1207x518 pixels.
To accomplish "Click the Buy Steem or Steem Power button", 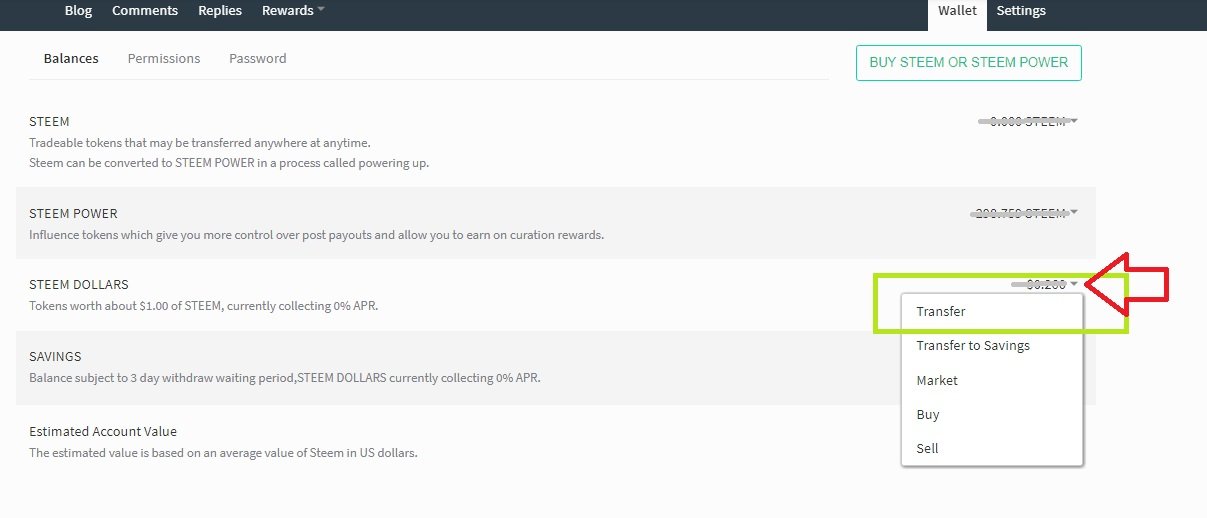I will tap(968, 62).
